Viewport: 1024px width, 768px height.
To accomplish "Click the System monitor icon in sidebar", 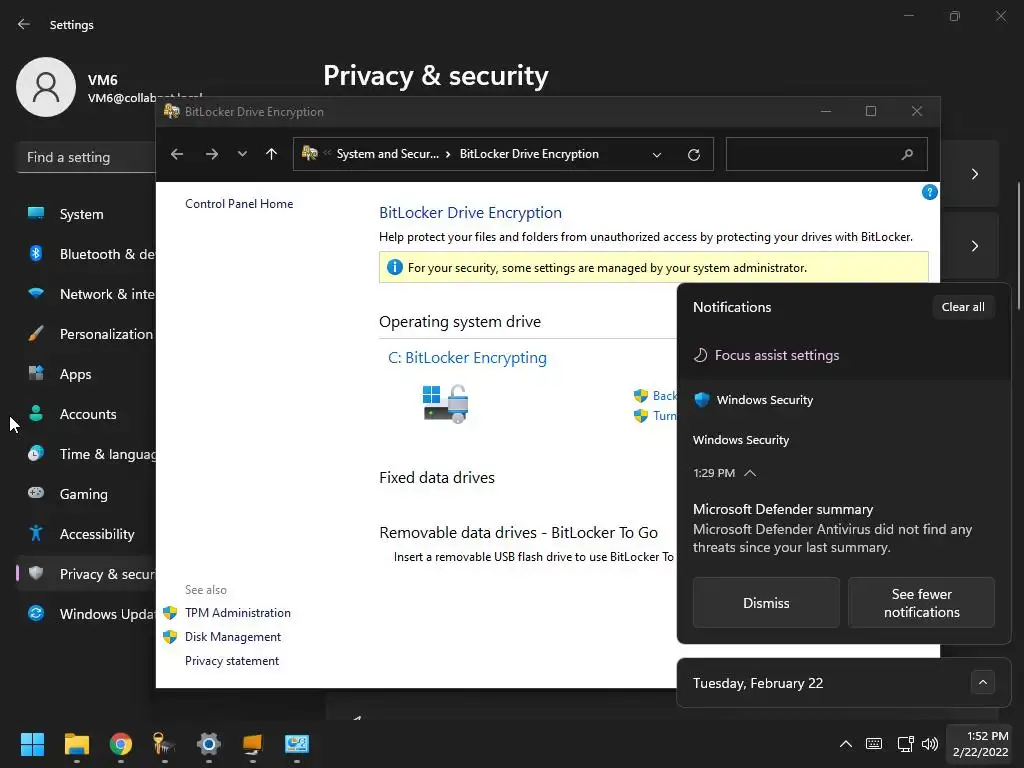I will pos(36,214).
